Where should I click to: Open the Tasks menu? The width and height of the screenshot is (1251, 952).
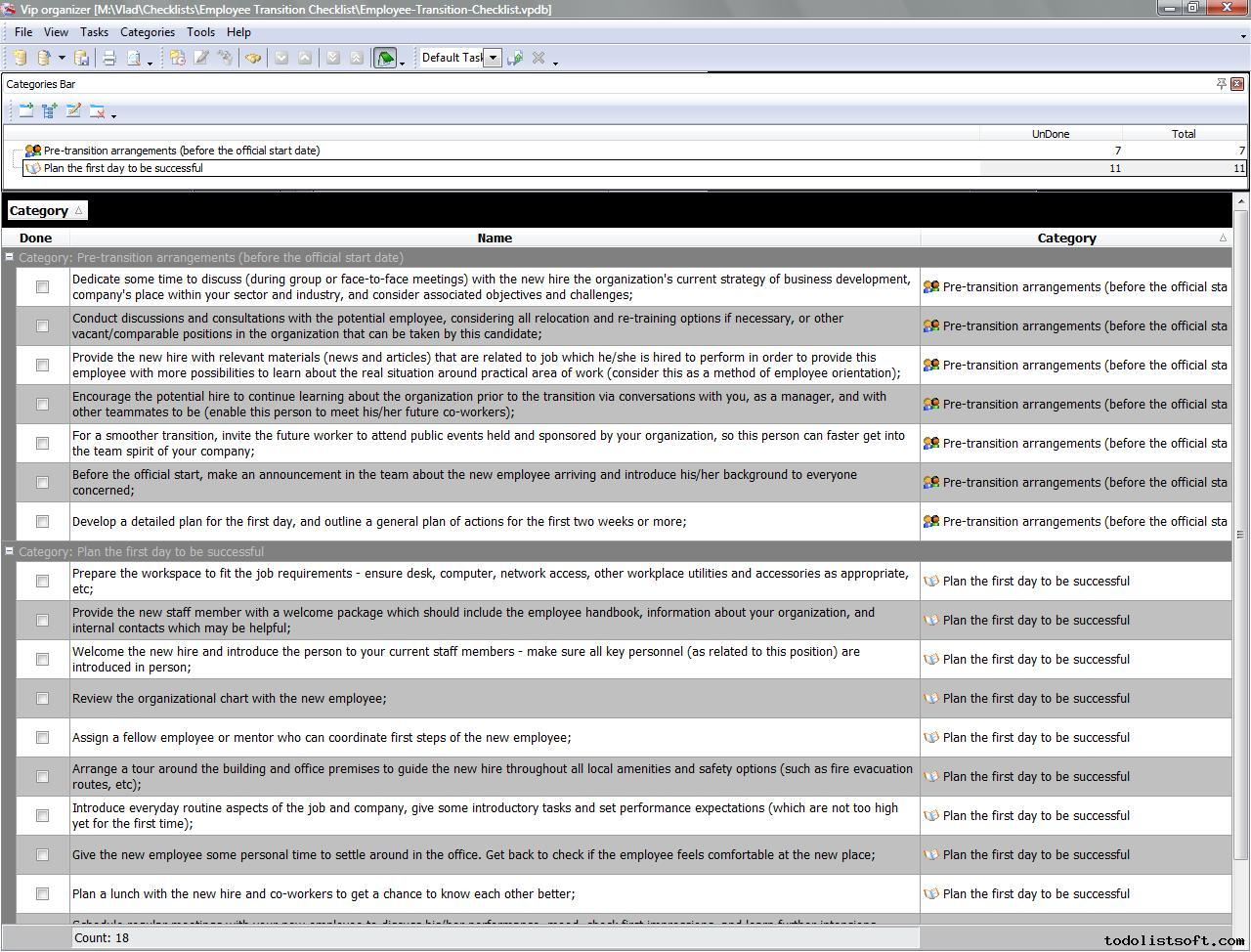point(94,32)
